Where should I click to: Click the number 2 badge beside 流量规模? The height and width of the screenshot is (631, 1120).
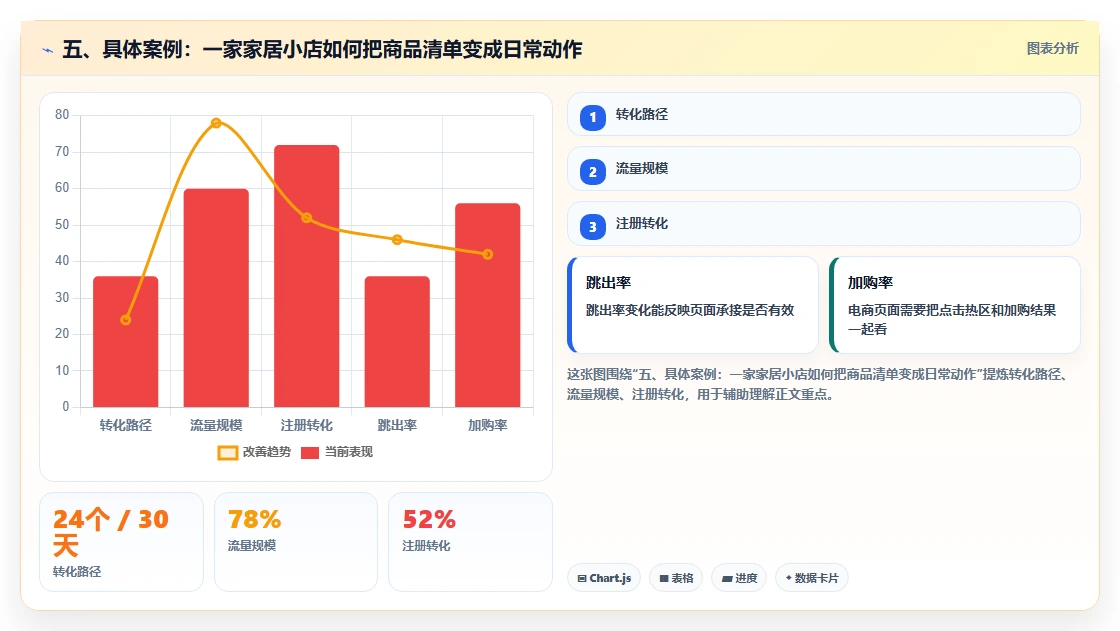pyautogui.click(x=592, y=172)
